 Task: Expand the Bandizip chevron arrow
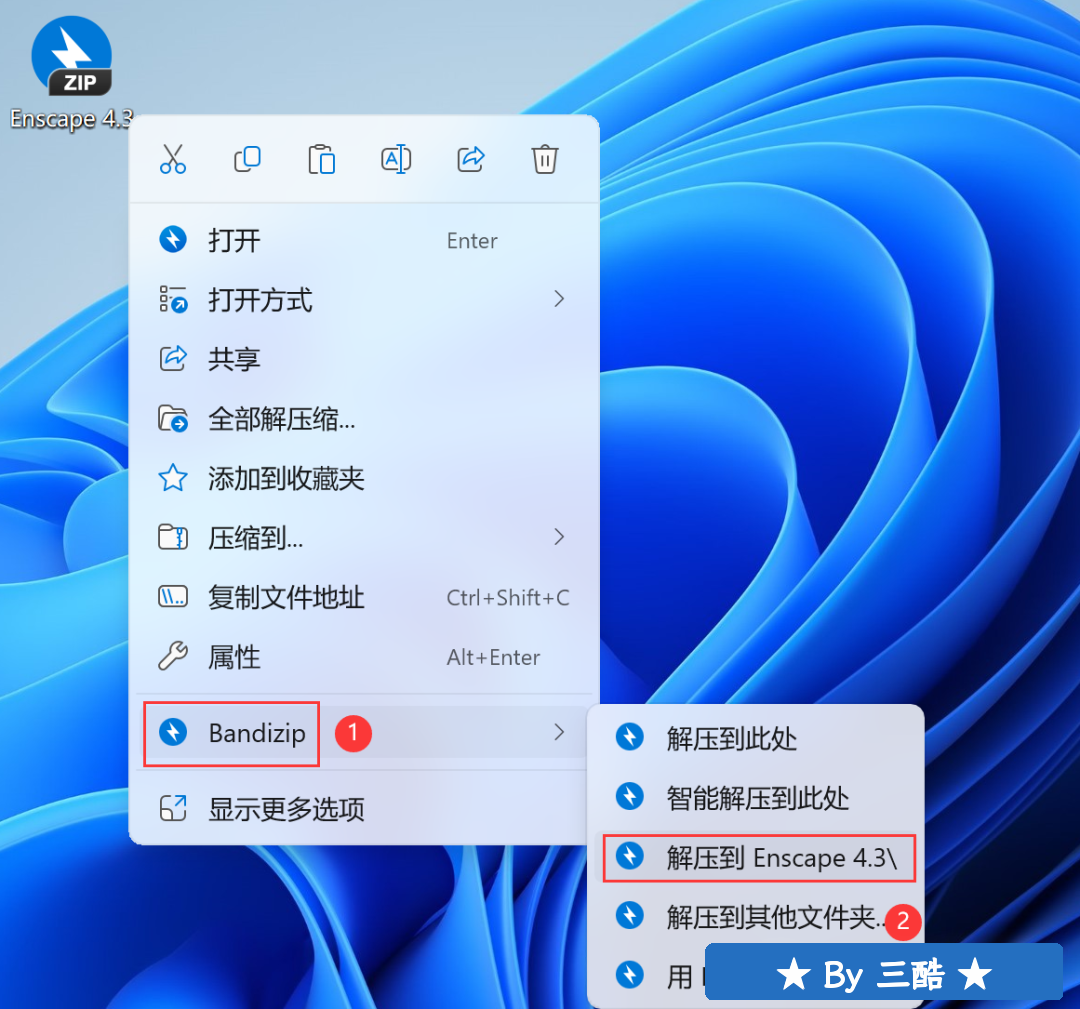click(559, 732)
